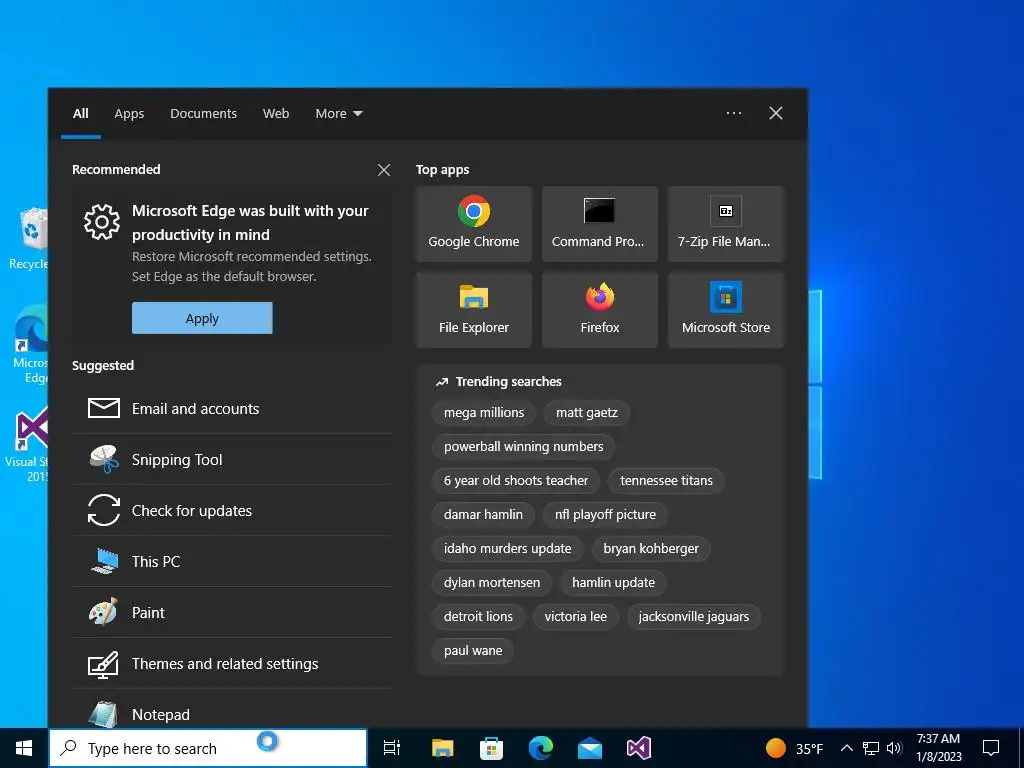Image resolution: width=1024 pixels, height=768 pixels.
Task: Search idaho murders update
Action: (x=507, y=549)
